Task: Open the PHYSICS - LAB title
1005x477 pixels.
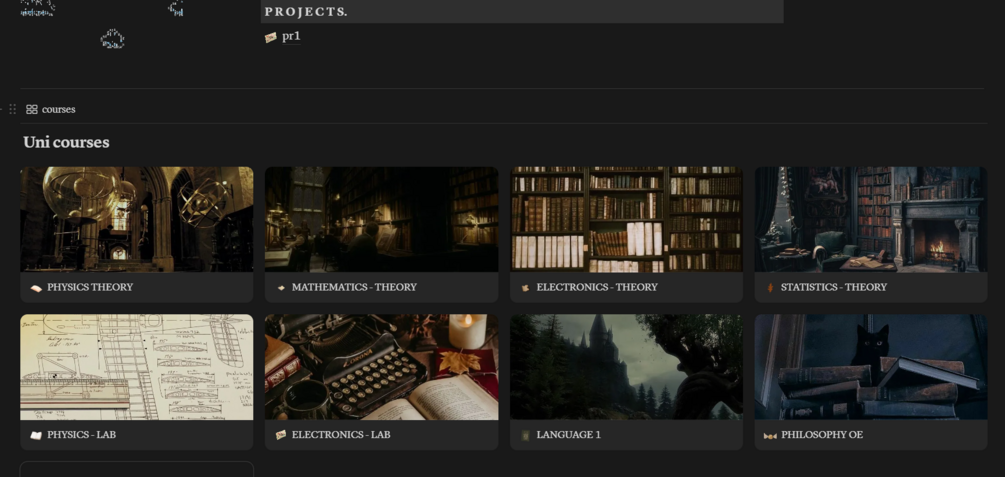Action: pyautogui.click(x=81, y=435)
